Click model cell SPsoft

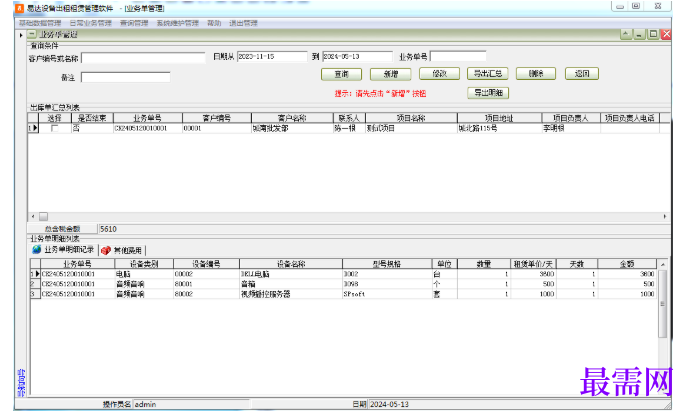(387, 294)
